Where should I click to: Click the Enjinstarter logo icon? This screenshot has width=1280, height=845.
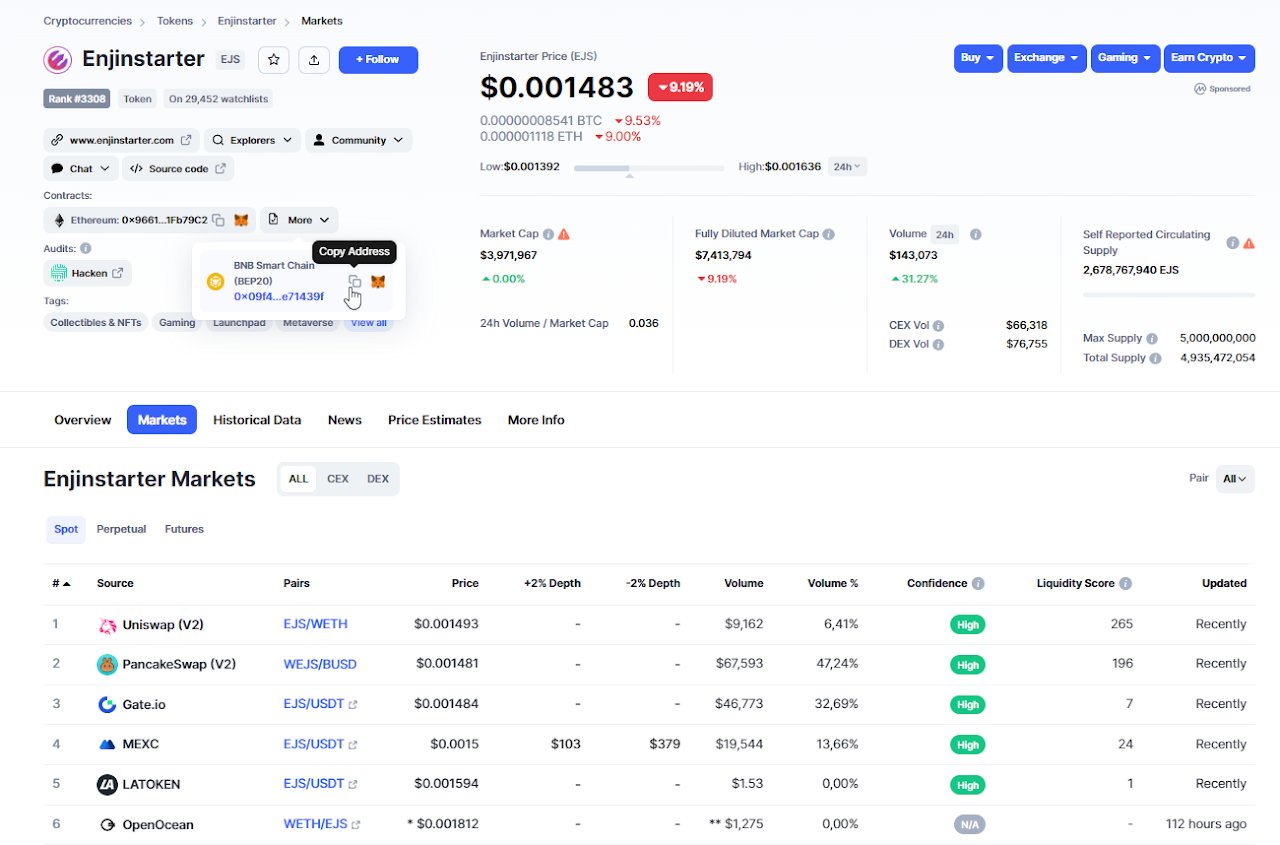[x=58, y=60]
